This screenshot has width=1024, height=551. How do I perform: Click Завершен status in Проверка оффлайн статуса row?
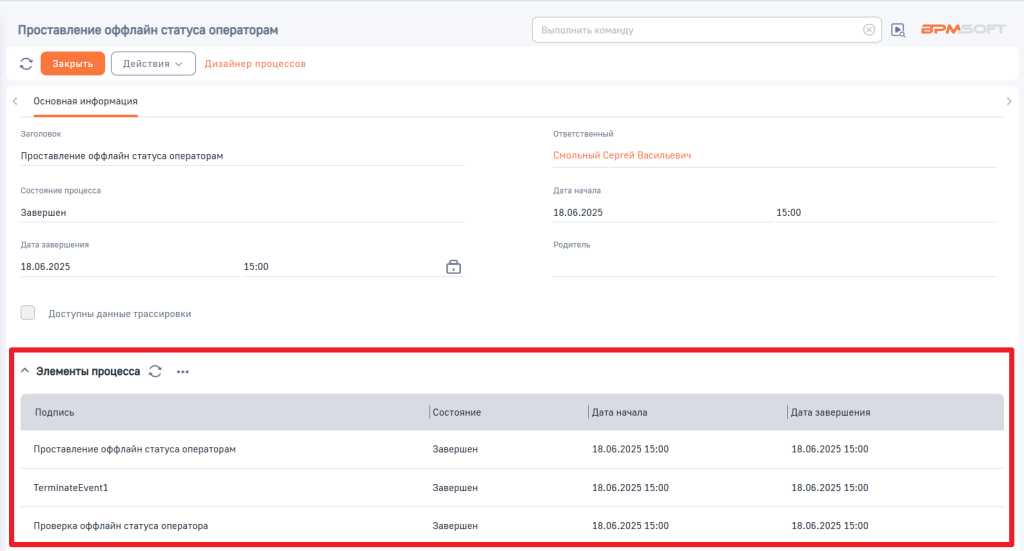455,526
